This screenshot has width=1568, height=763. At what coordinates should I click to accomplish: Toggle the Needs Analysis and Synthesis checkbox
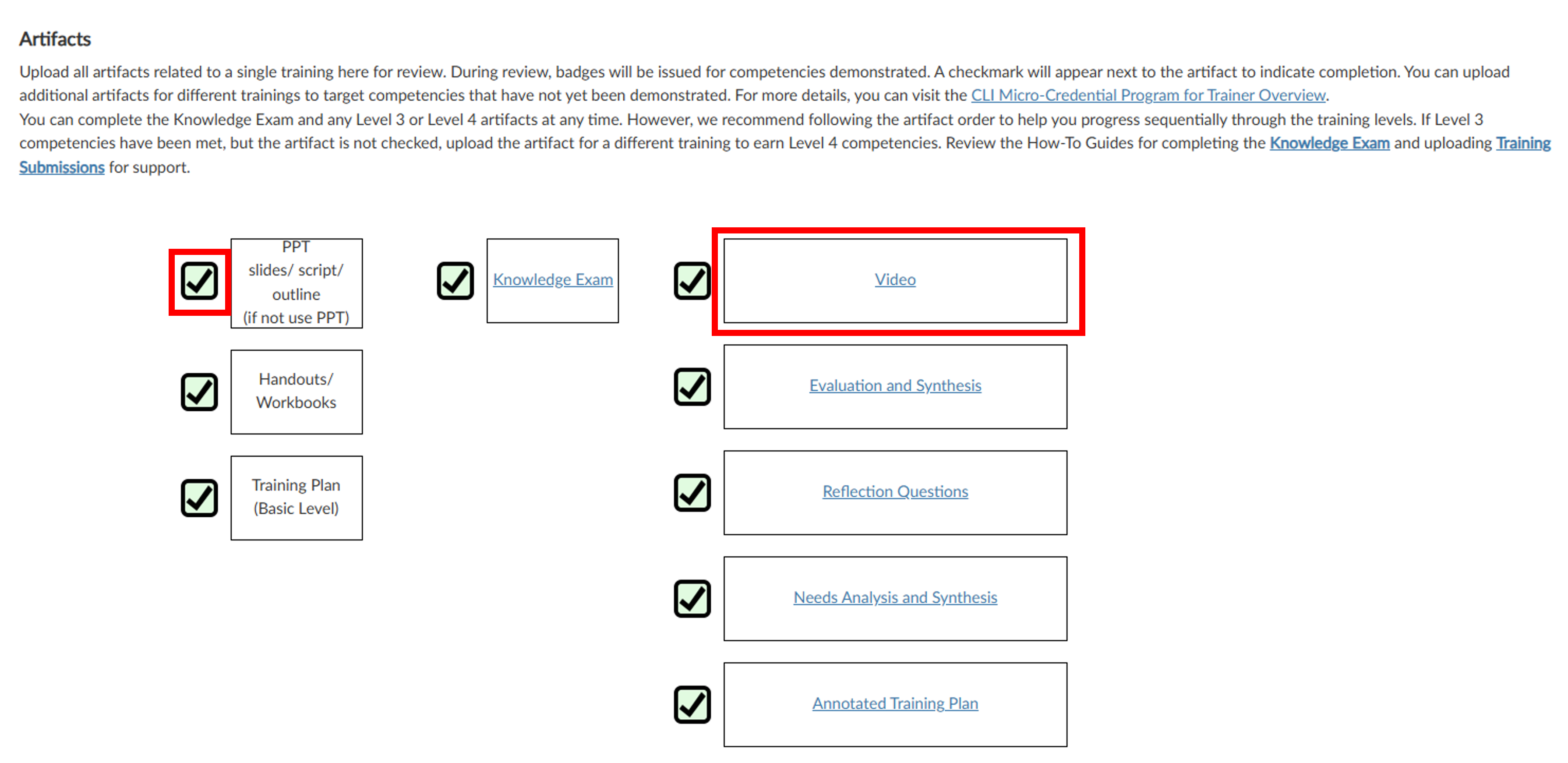click(692, 599)
